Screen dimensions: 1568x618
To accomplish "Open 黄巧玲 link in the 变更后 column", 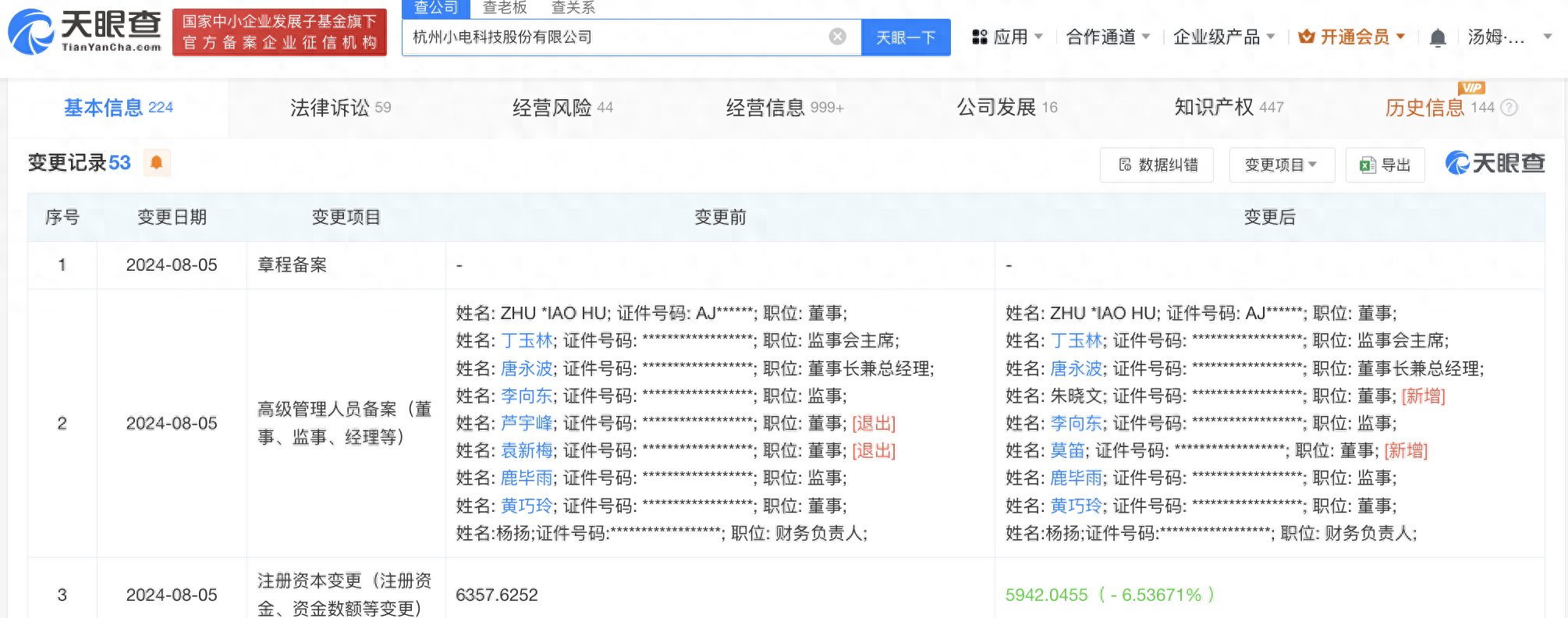I will [x=1077, y=506].
